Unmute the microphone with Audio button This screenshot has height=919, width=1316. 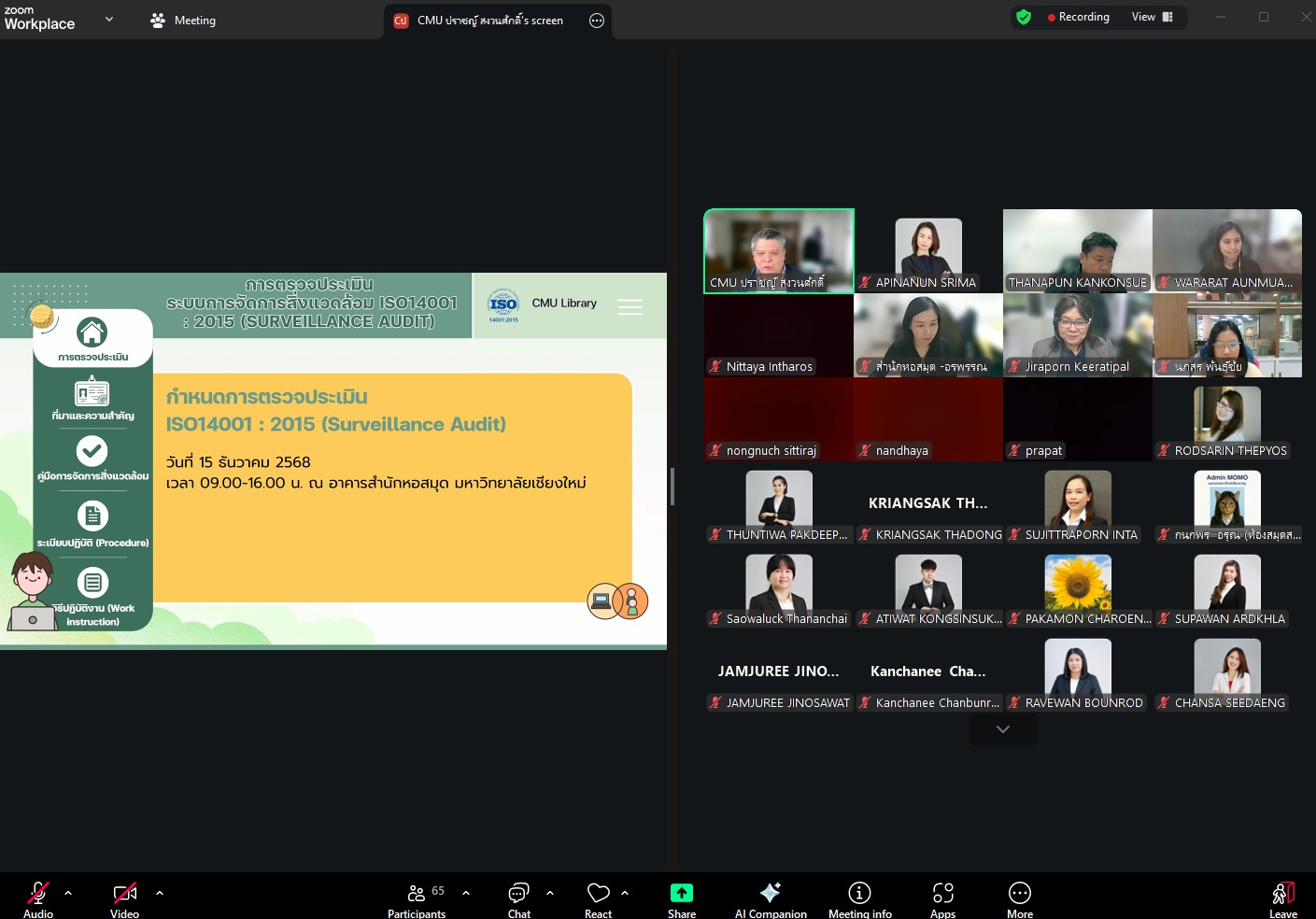point(37,899)
